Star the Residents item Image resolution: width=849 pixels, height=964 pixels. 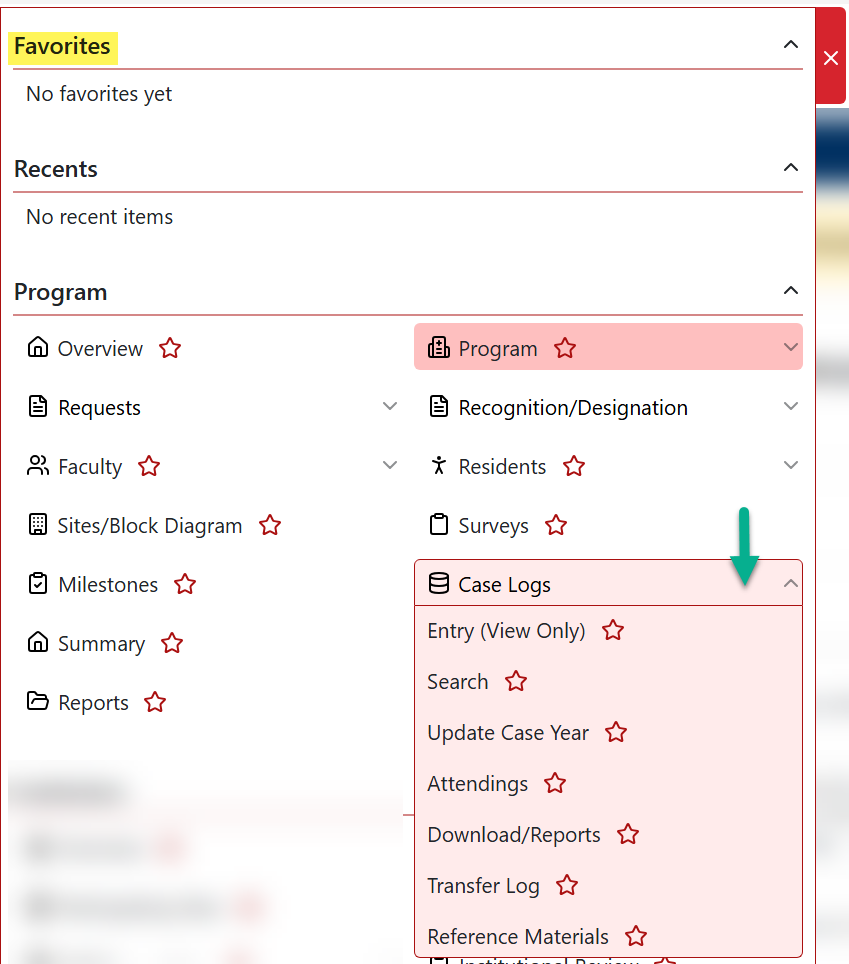[574, 466]
